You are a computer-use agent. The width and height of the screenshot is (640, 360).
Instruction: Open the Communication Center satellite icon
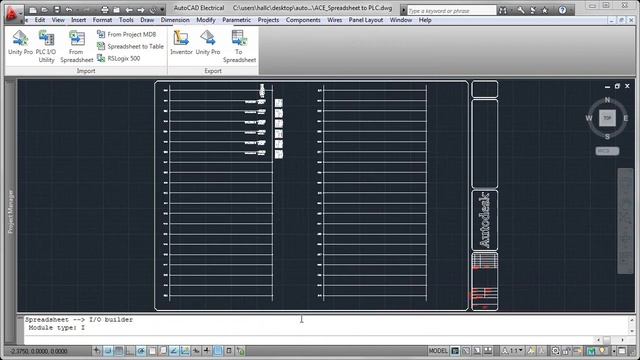click(533, 11)
